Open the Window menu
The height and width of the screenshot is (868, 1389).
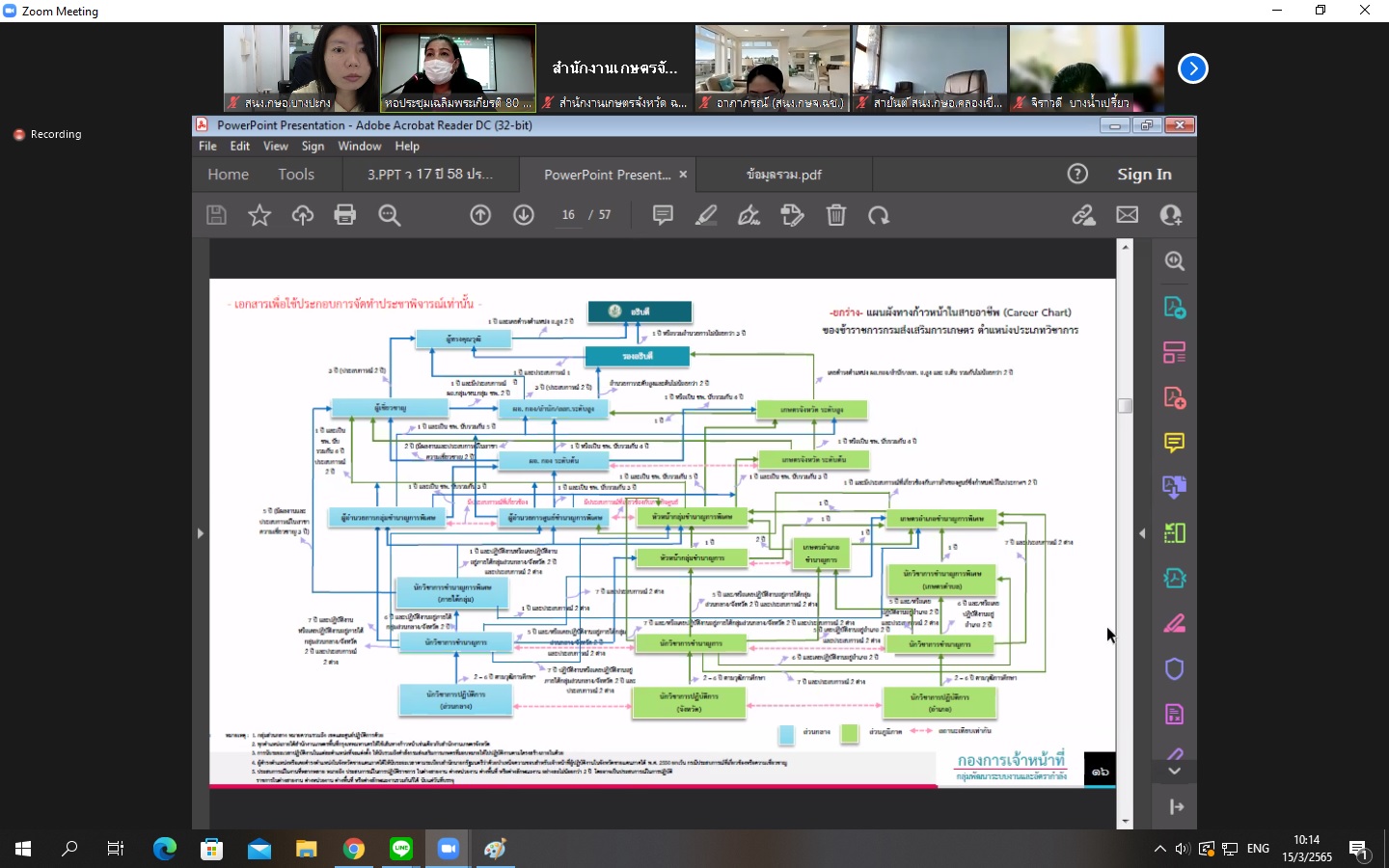(359, 147)
